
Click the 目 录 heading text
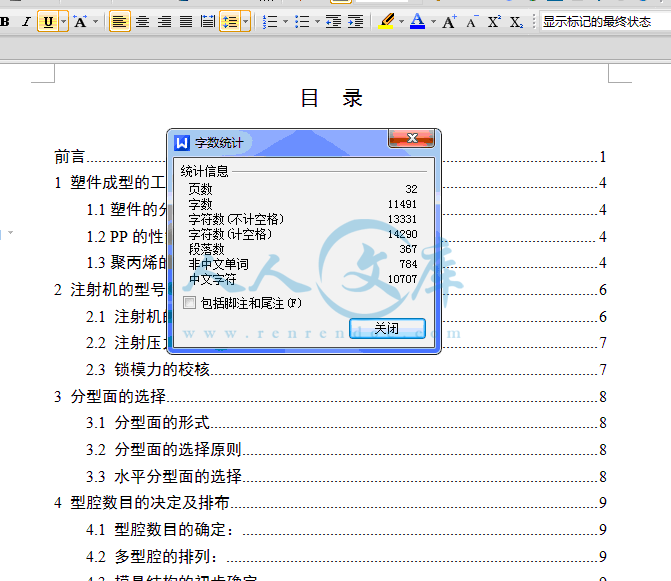[332, 98]
